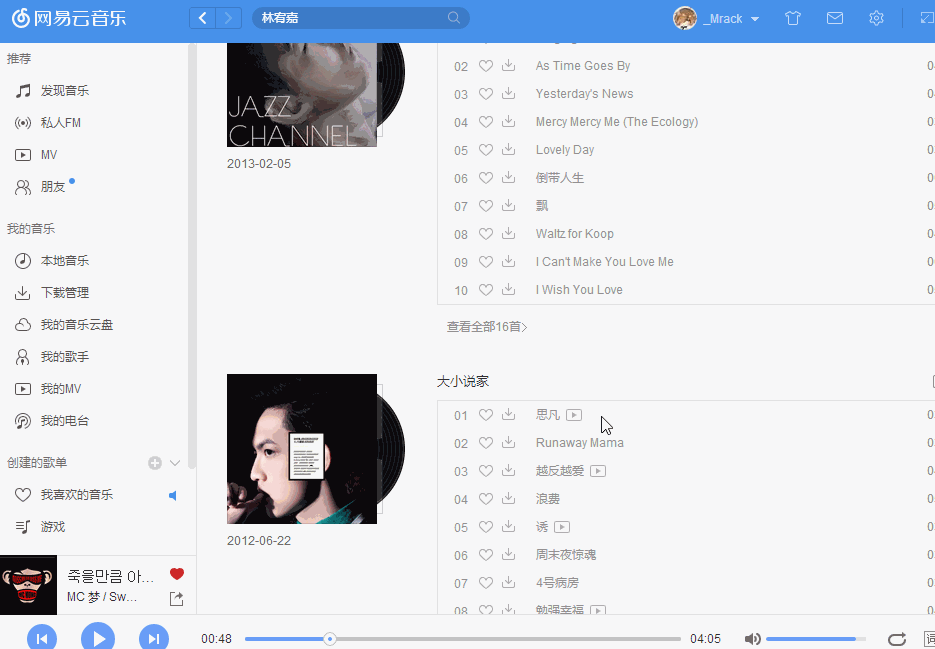Toggle the red heart on current song
The image size is (935, 649).
(177, 574)
